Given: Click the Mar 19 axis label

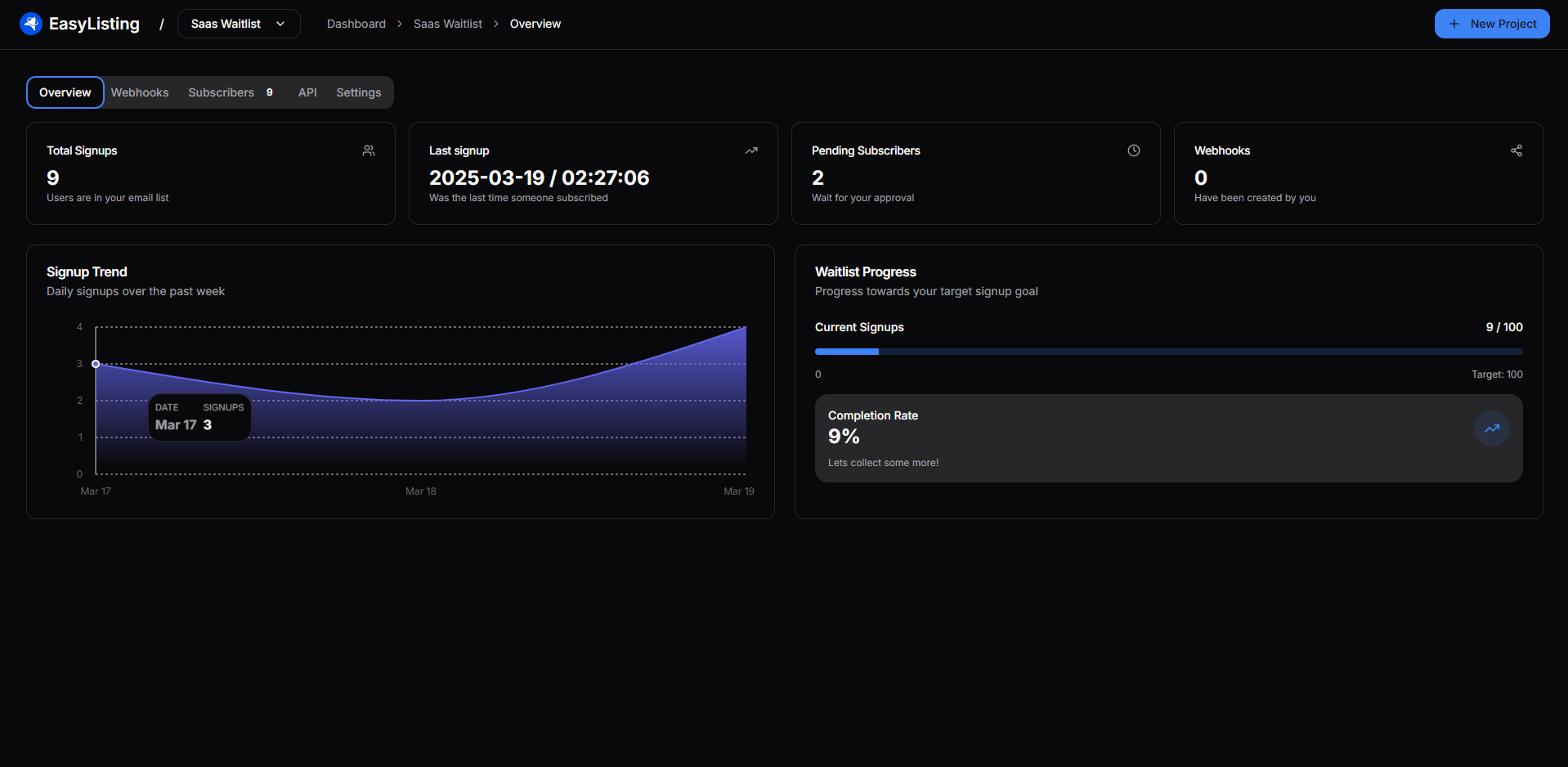Looking at the screenshot, I should [x=739, y=491].
